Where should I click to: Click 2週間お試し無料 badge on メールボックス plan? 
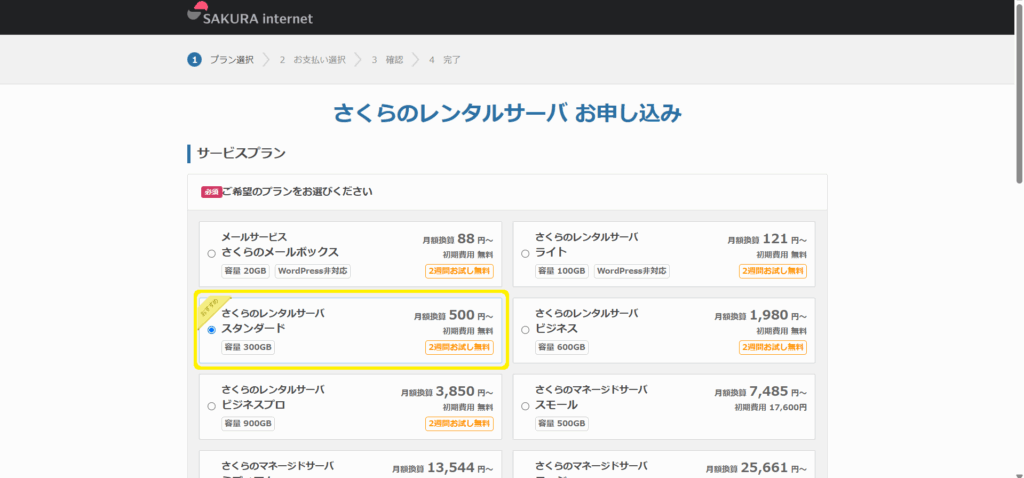pyautogui.click(x=459, y=271)
